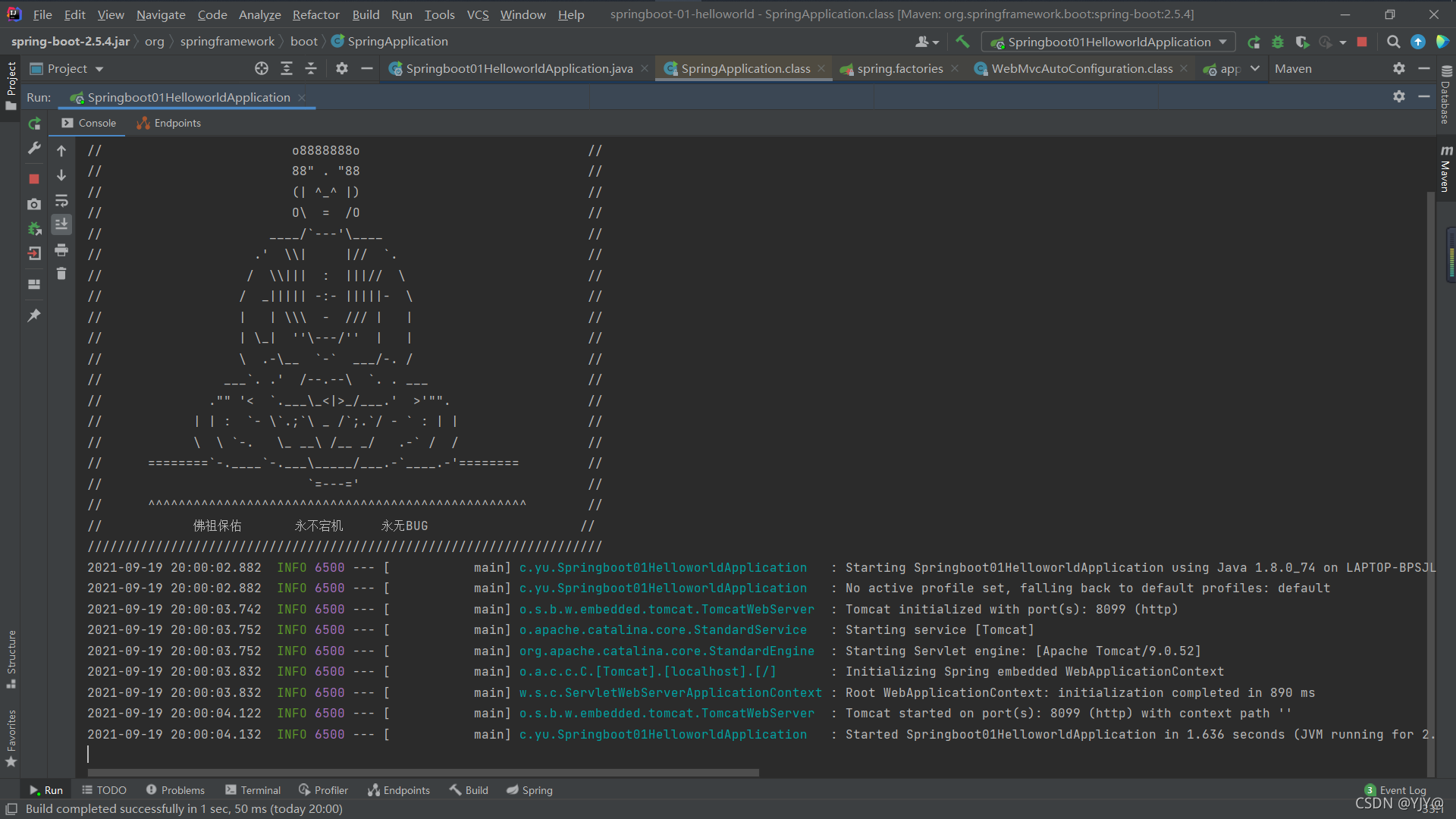
Task: Rerun the application in Run panel
Action: 34,124
